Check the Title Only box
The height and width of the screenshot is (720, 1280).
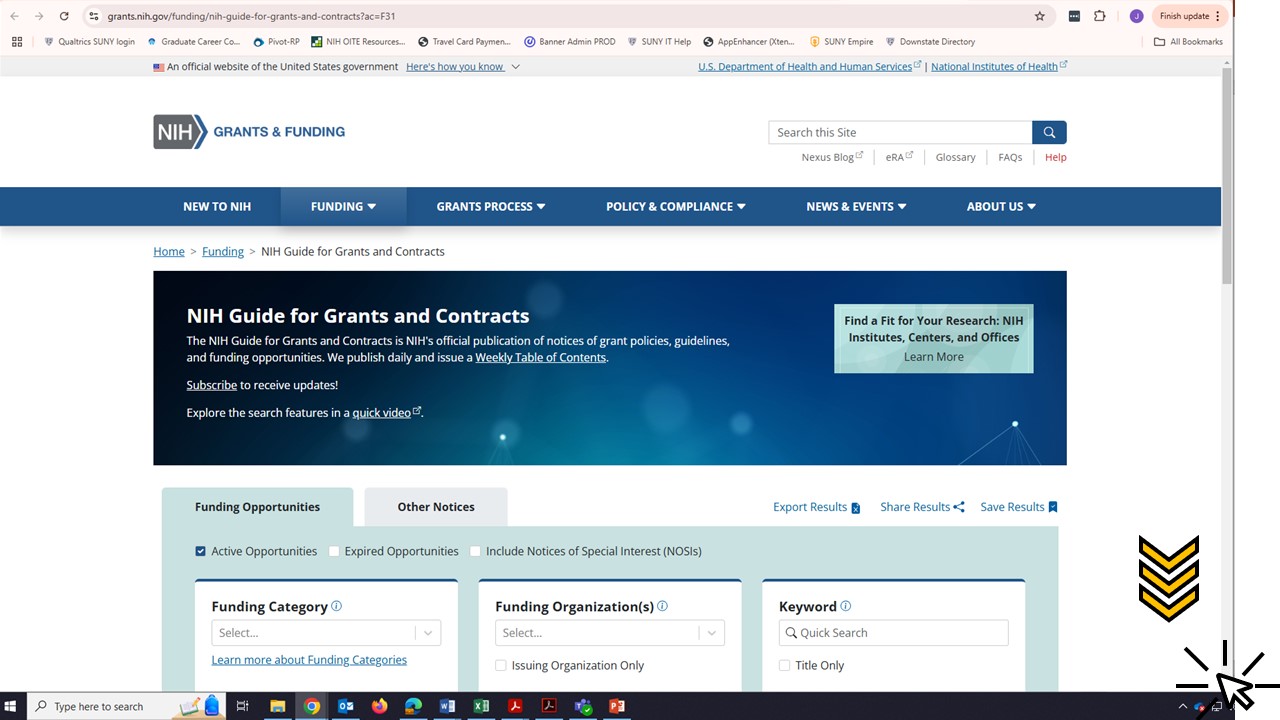(785, 665)
